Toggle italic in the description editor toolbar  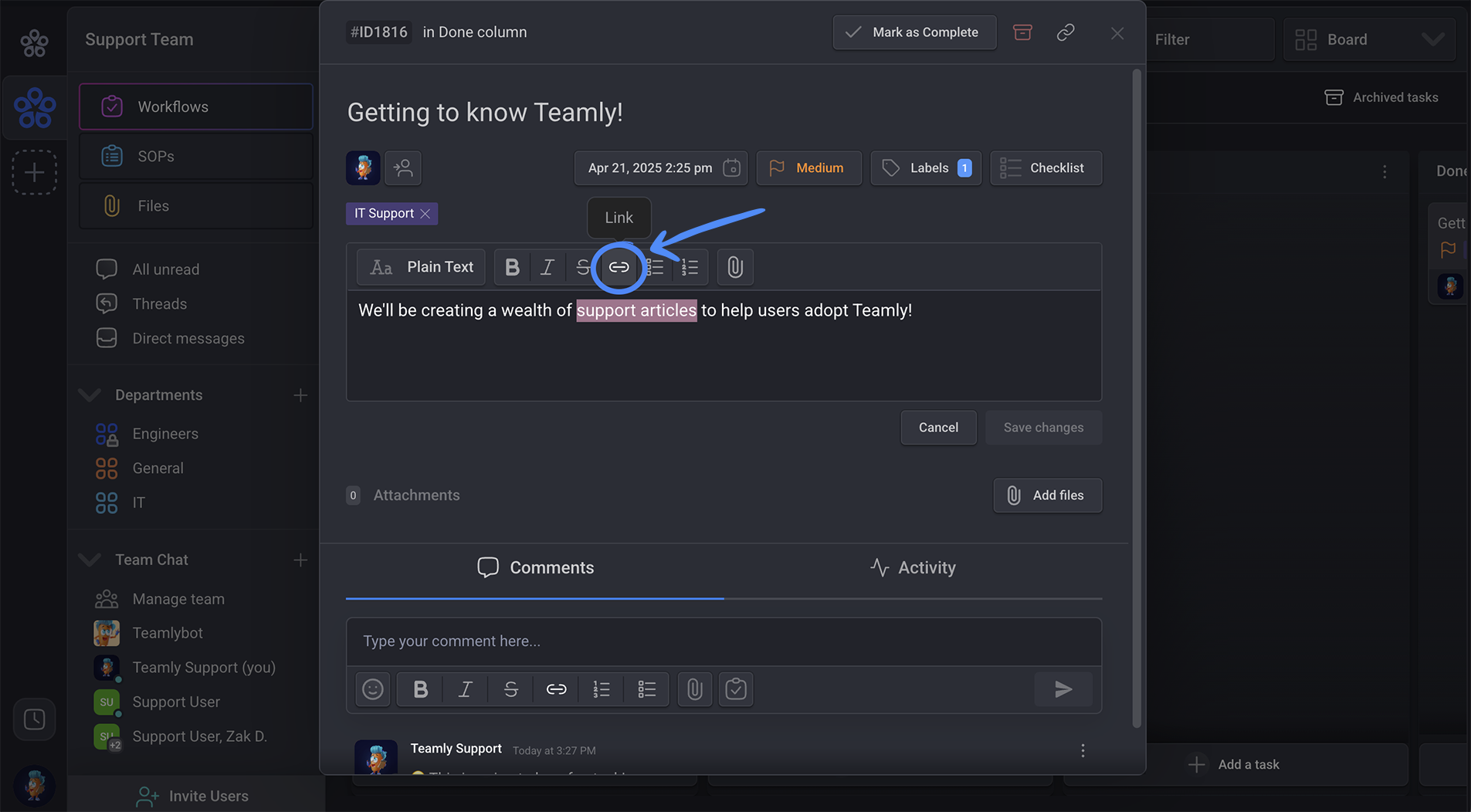(x=547, y=267)
